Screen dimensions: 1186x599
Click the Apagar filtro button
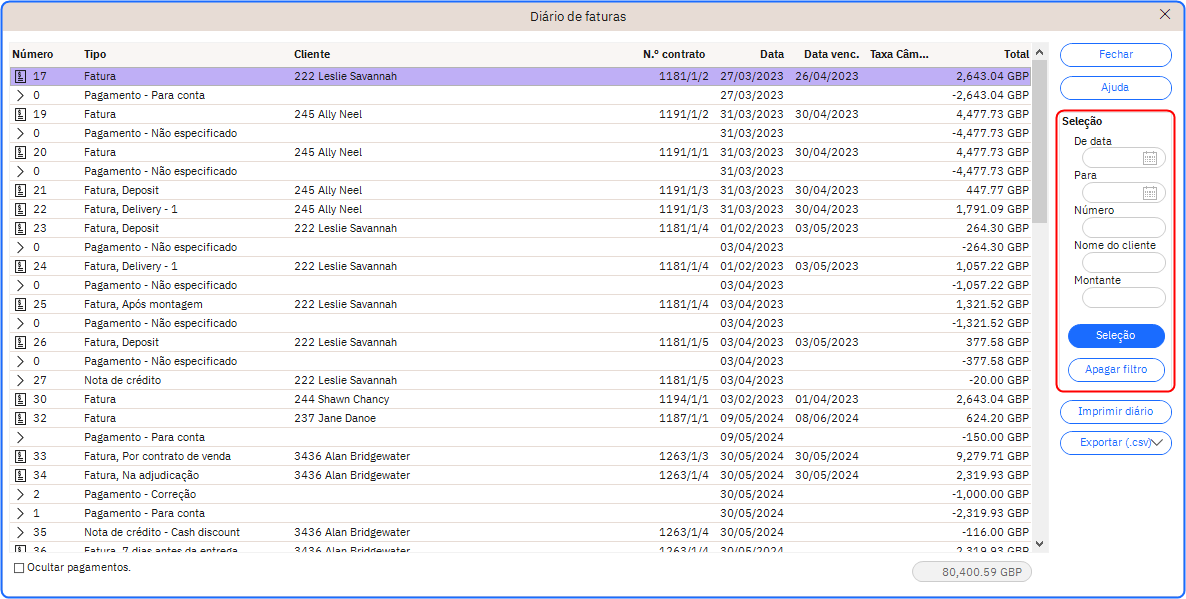(x=1116, y=370)
